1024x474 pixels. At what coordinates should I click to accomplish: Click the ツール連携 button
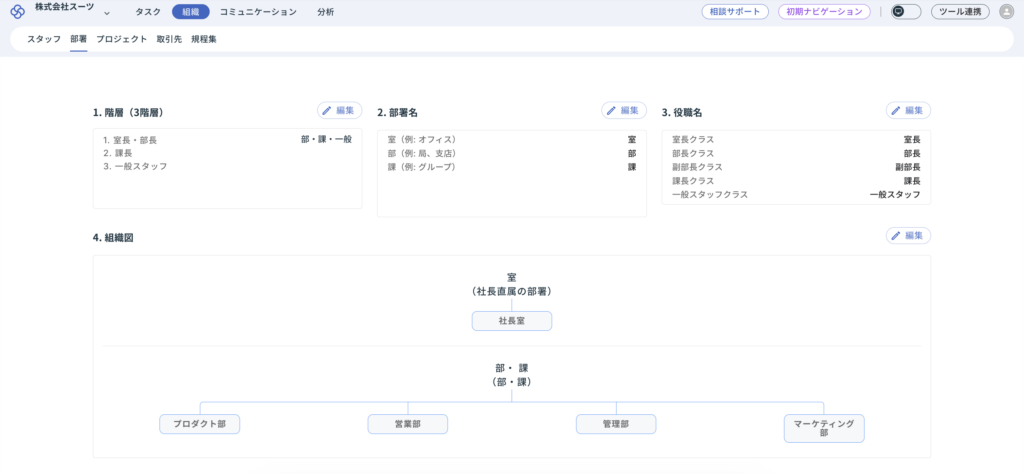point(960,12)
